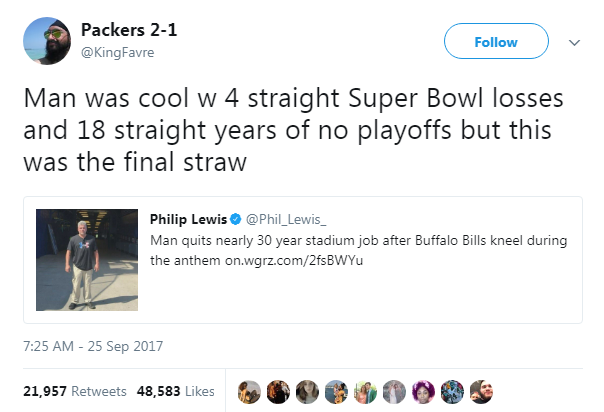Click the first liker avatar icon
This screenshot has height=412, width=604.
click(x=249, y=392)
